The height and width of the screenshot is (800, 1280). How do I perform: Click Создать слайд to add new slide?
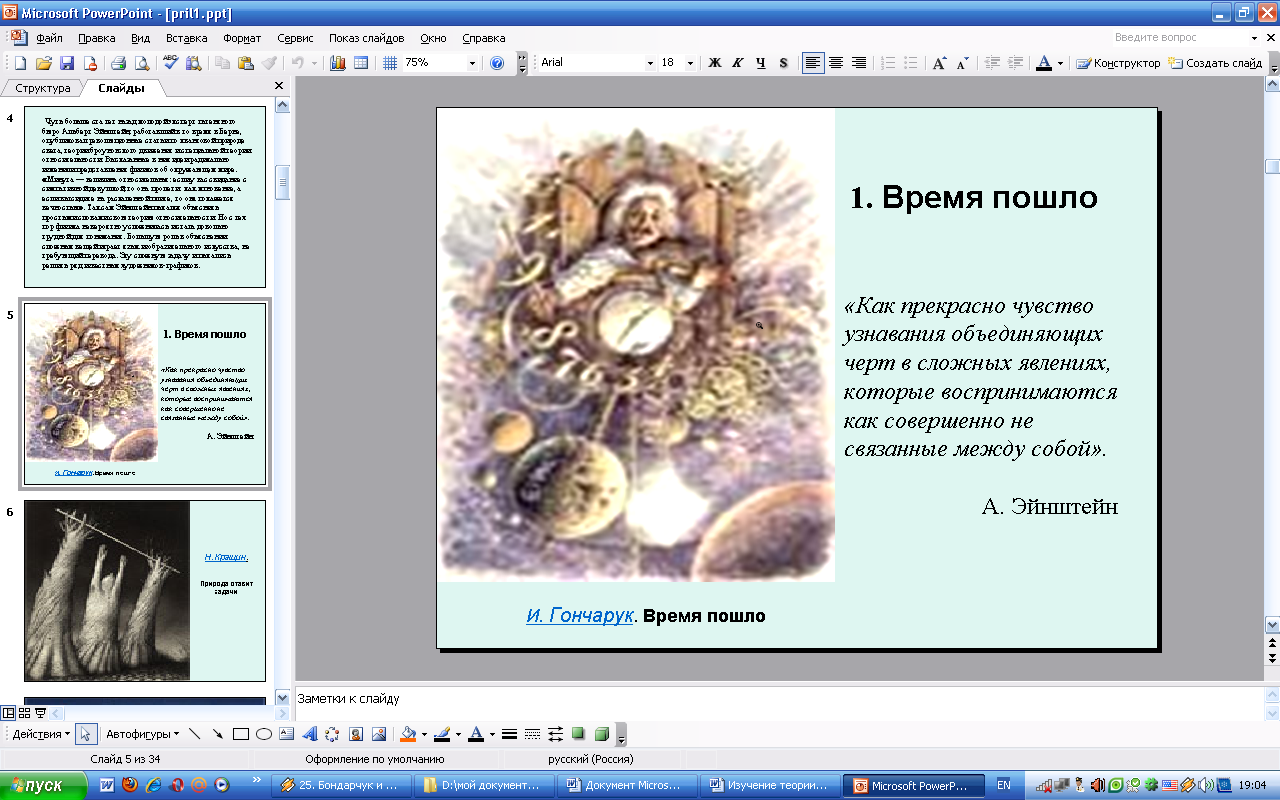[1215, 63]
